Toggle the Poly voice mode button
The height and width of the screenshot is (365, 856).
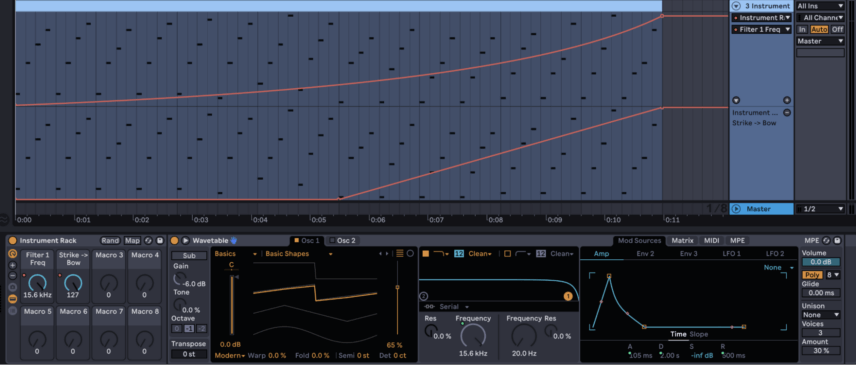812,274
